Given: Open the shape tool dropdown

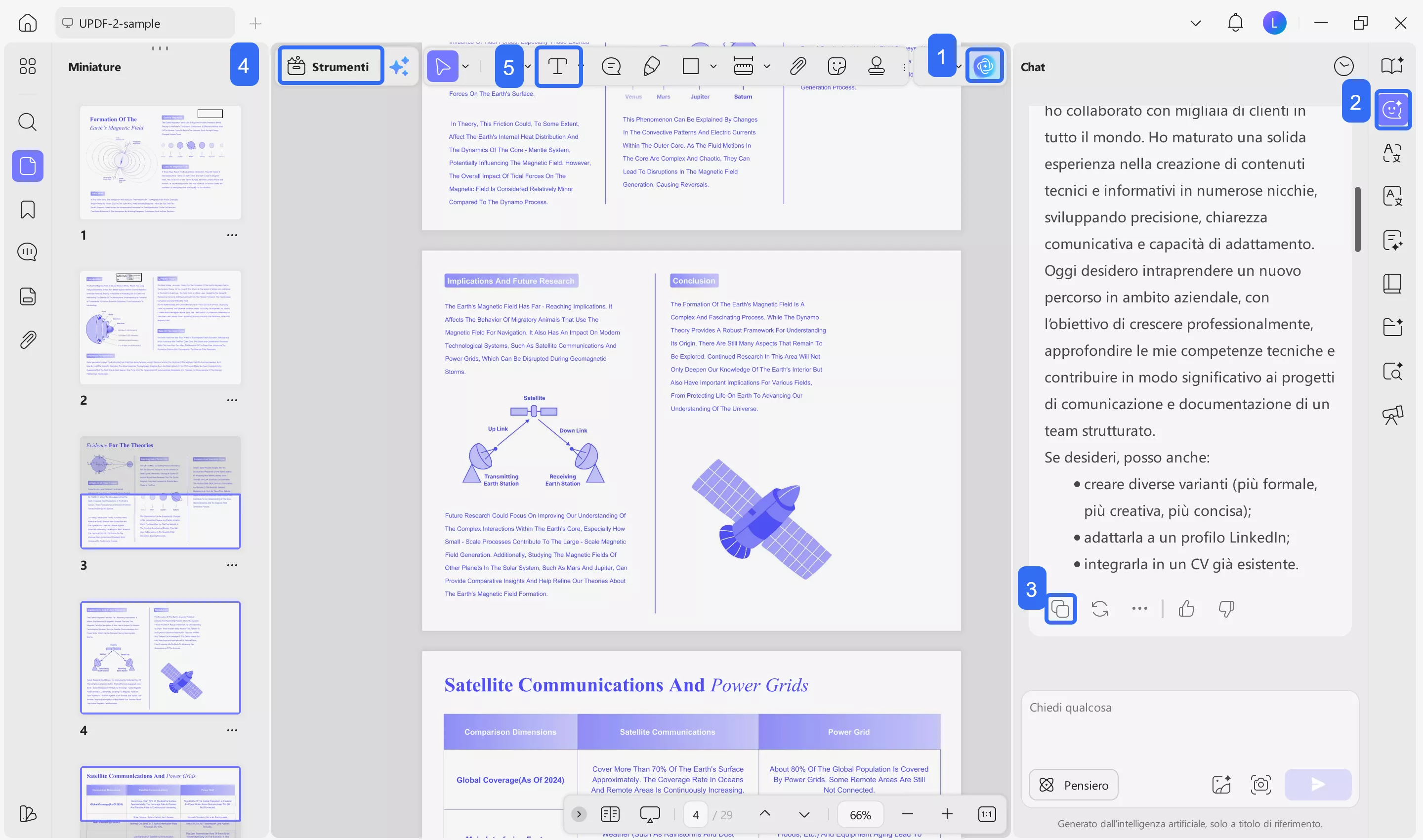Looking at the screenshot, I should tap(712, 66).
